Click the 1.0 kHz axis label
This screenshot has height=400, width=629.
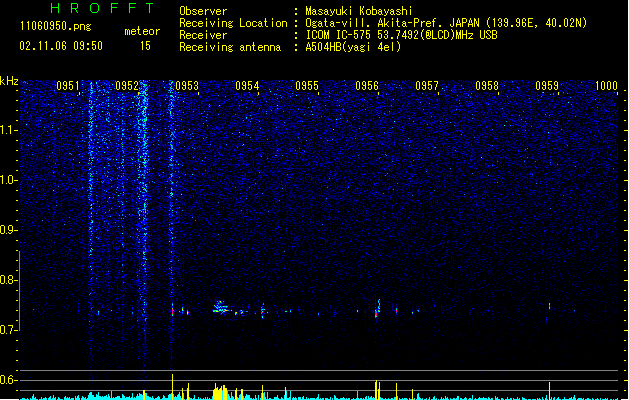9,180
